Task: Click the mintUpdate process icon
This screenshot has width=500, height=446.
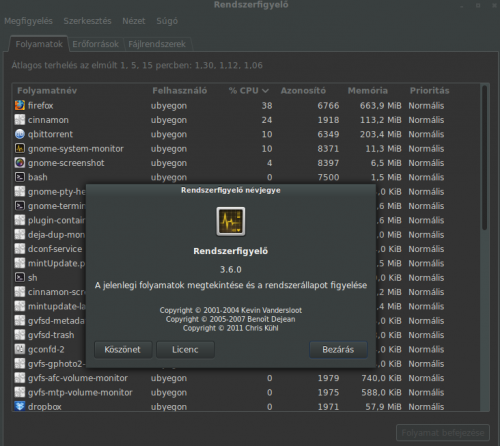Action: 20,263
